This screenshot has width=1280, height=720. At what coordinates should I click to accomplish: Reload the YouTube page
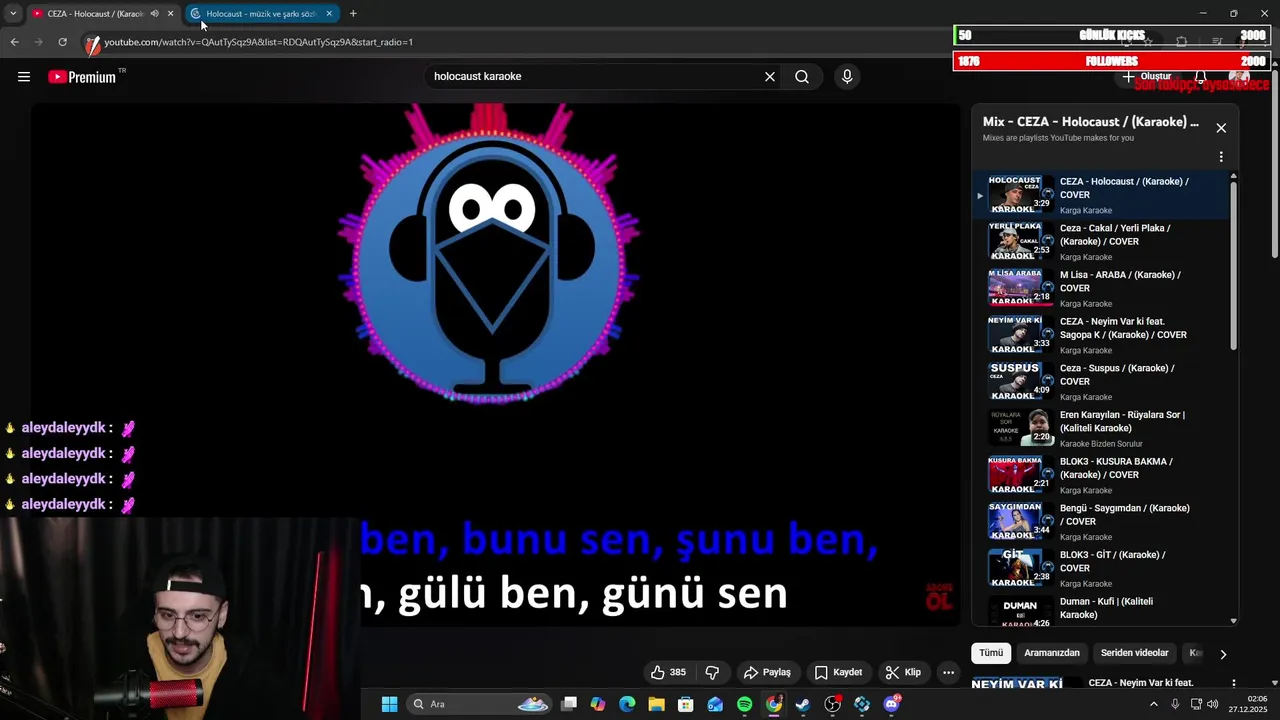pos(62,42)
